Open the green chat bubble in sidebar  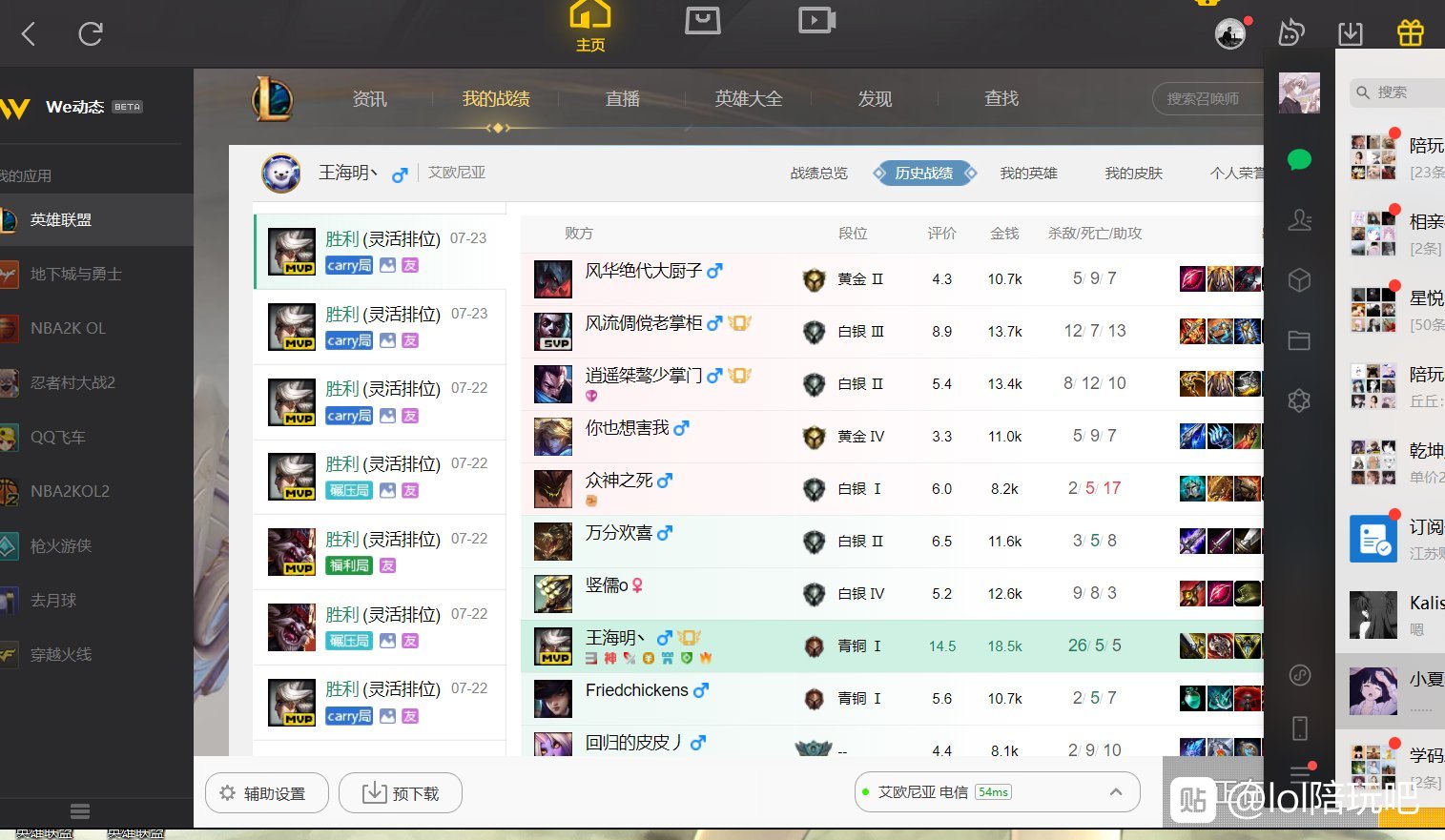1299,160
